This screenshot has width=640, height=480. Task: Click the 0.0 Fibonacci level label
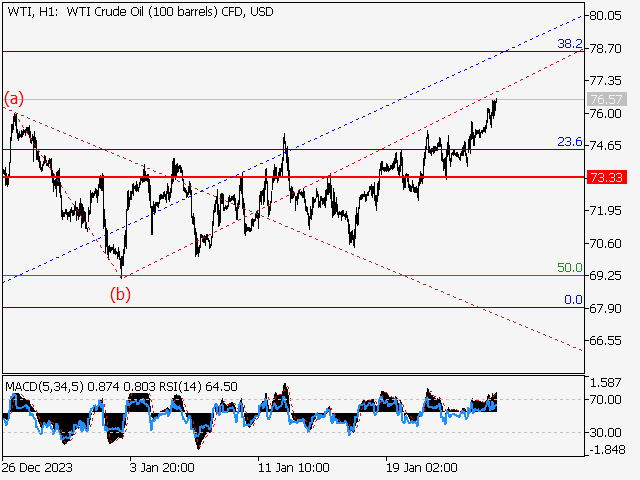coord(573,300)
